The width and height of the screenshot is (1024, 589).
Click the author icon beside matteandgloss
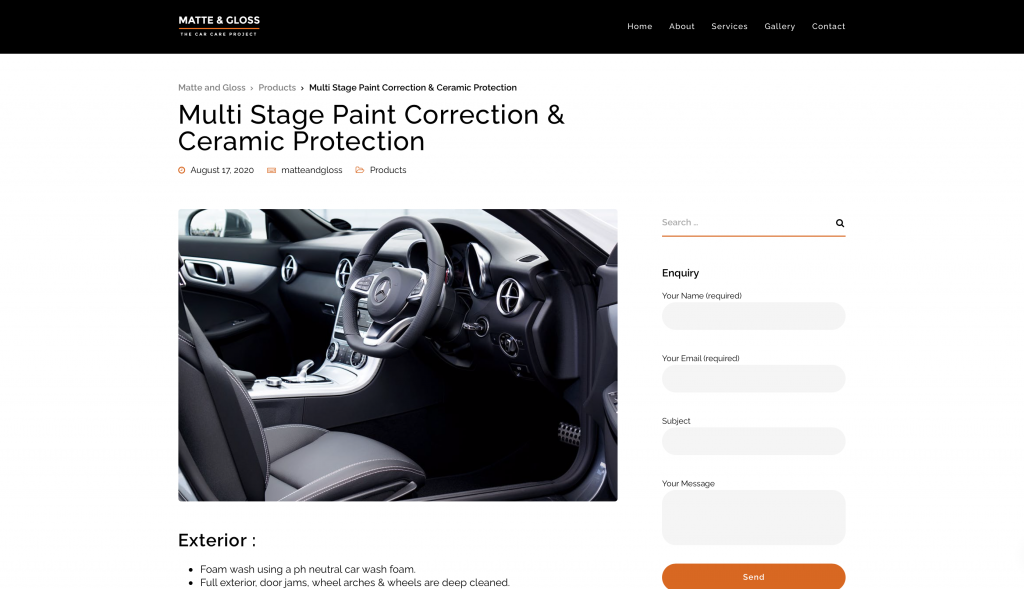tap(271, 170)
